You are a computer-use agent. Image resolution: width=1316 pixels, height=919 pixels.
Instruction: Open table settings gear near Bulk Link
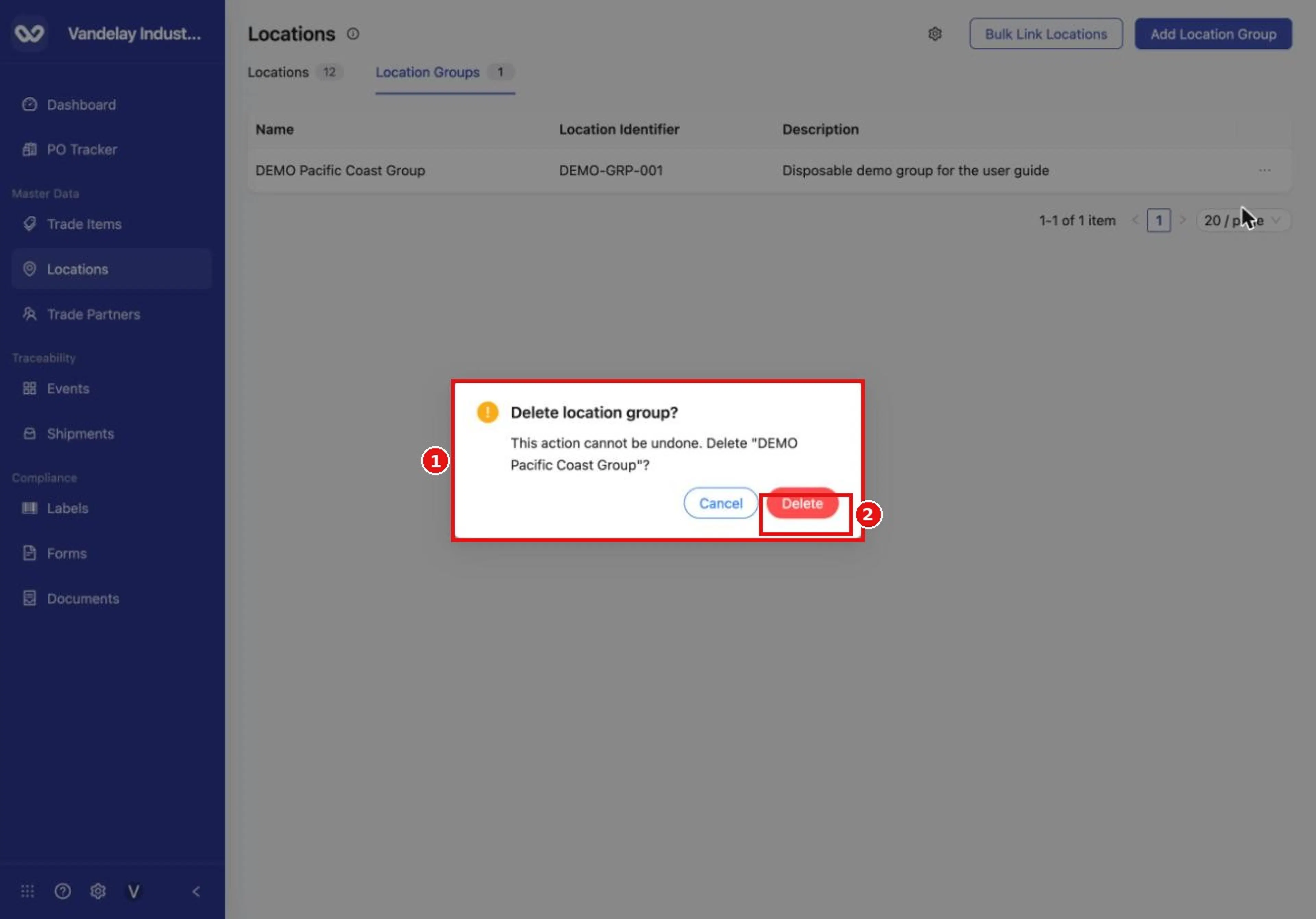click(x=935, y=34)
